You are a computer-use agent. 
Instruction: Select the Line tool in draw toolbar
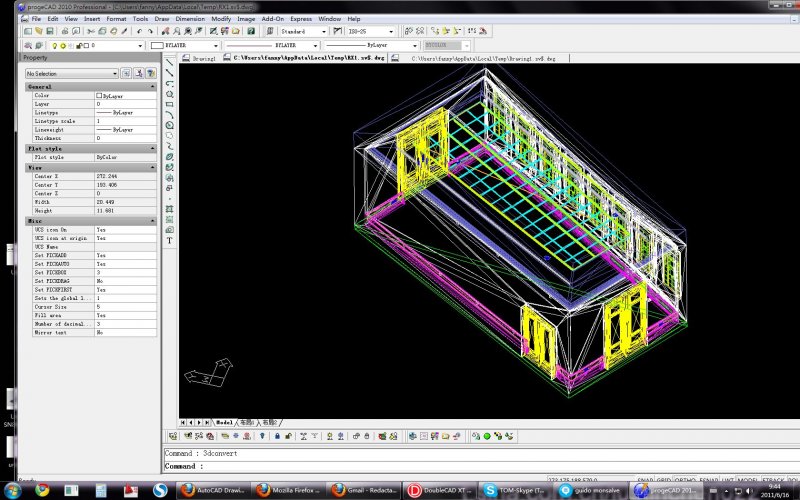170,62
